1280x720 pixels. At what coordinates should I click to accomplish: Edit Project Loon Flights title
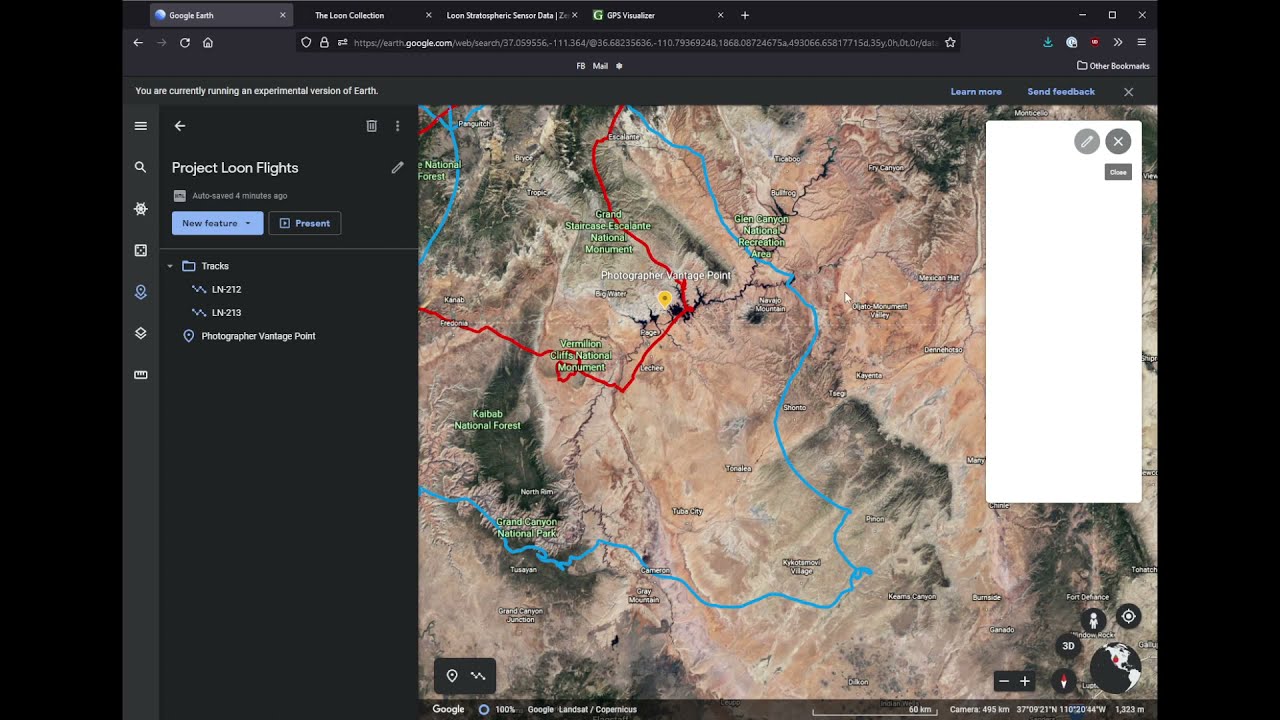(x=397, y=168)
